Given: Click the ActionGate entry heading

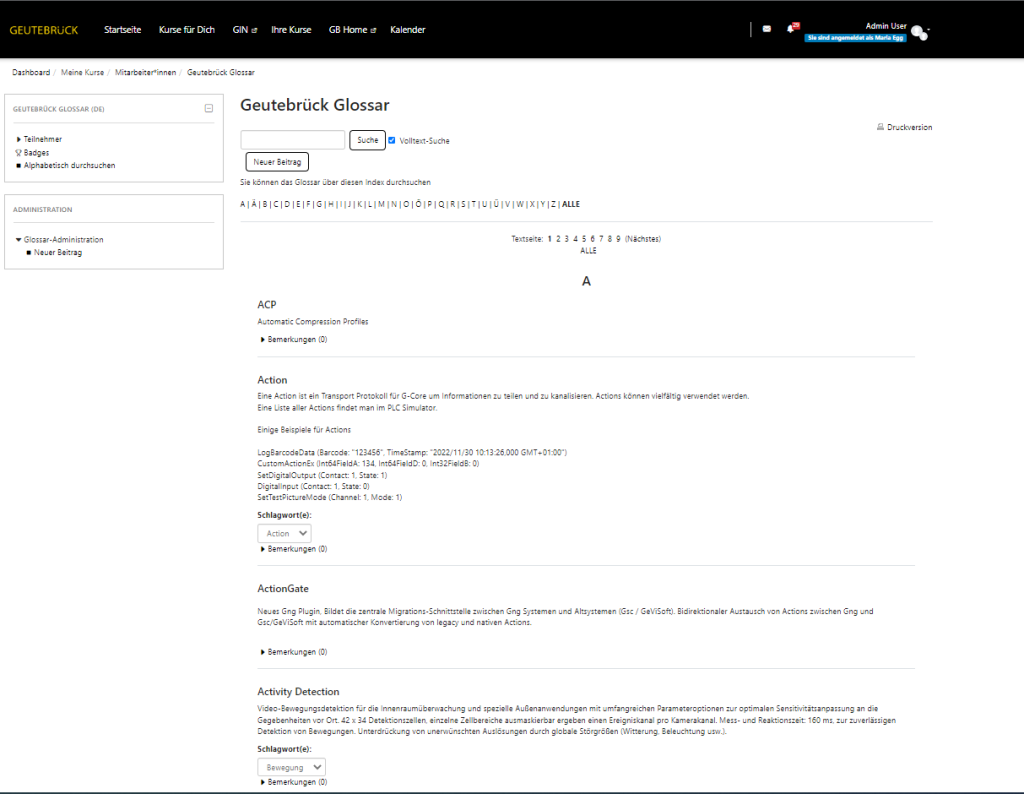Looking at the screenshot, I should click(x=283, y=589).
